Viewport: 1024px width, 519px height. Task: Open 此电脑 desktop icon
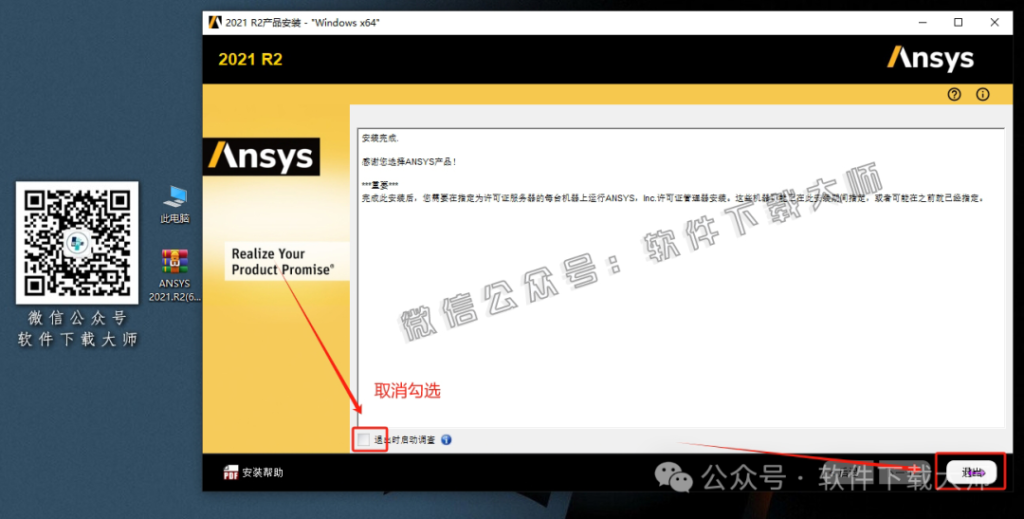pos(174,205)
